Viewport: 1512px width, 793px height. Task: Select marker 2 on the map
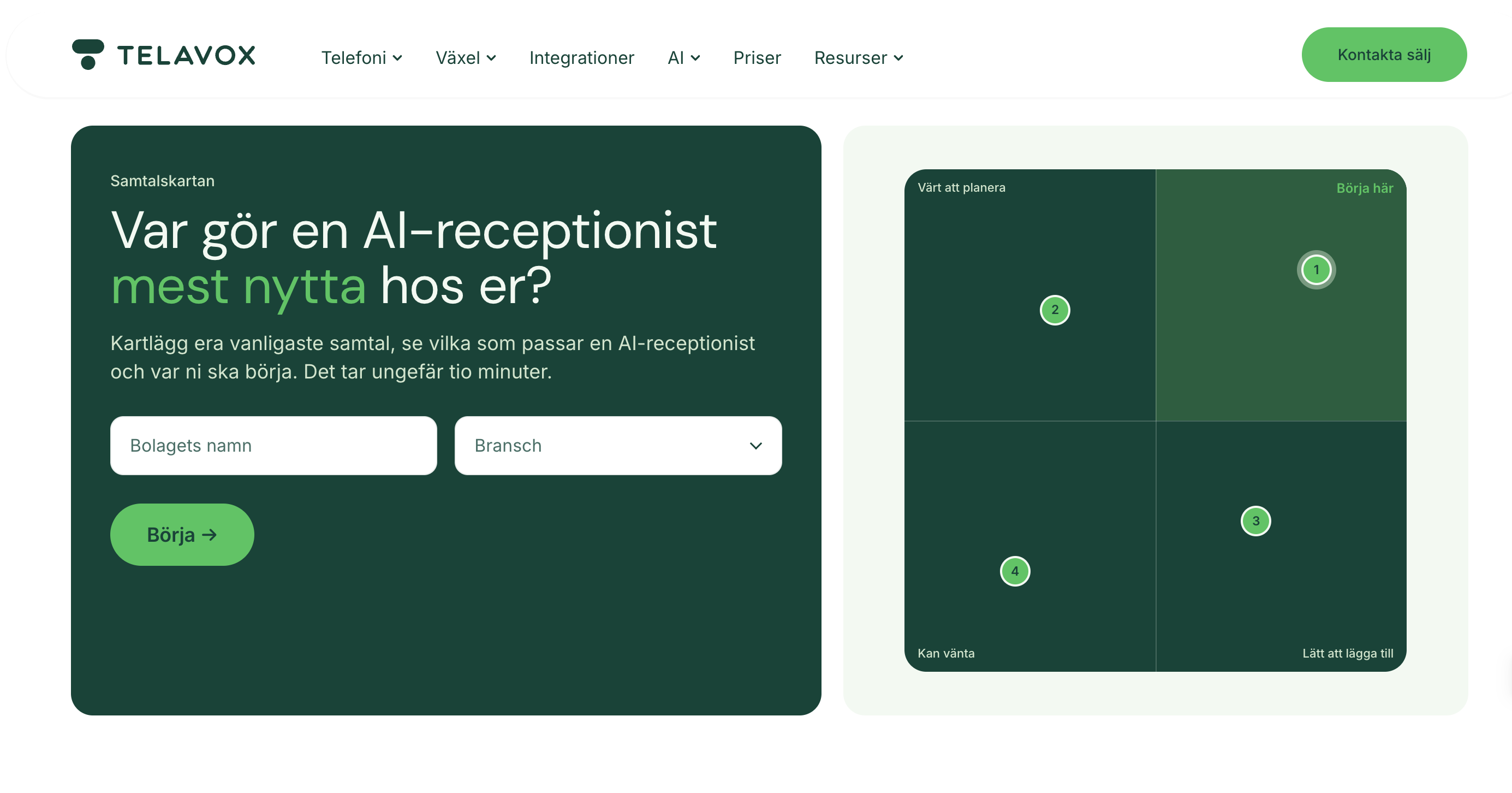click(1055, 310)
